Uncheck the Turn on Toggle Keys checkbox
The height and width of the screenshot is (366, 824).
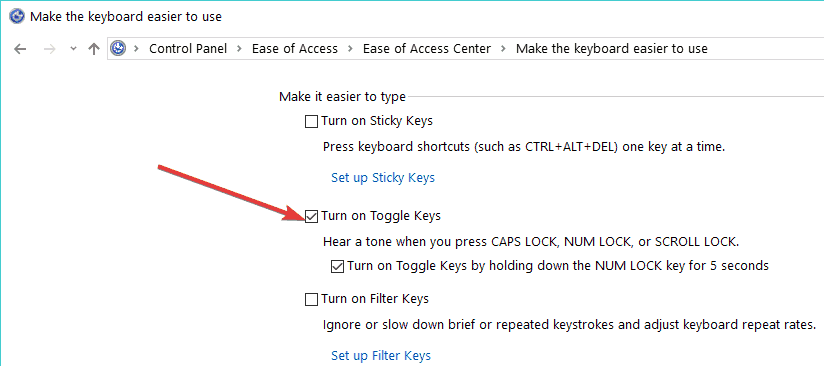pos(312,216)
